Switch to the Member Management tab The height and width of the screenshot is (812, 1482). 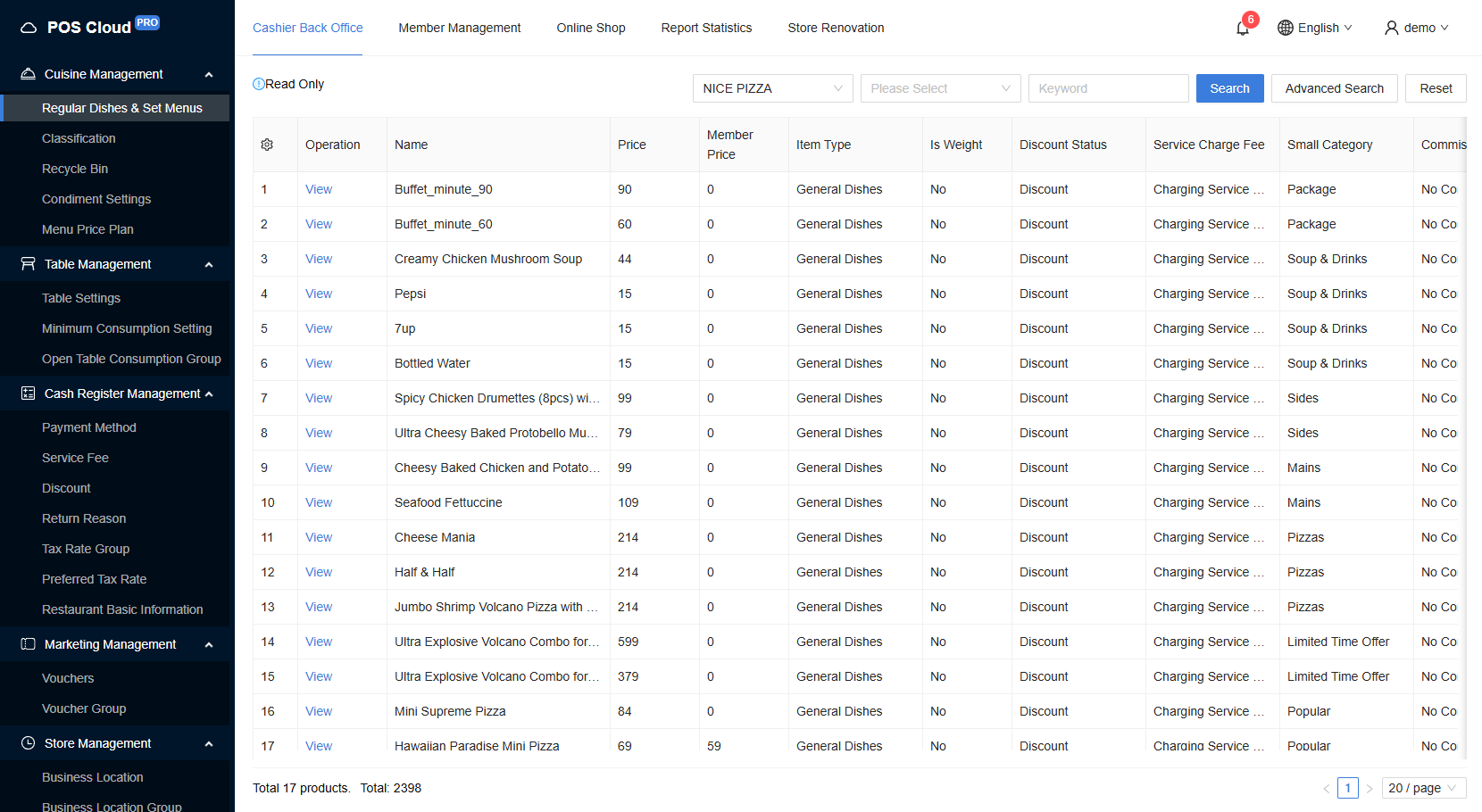459,28
